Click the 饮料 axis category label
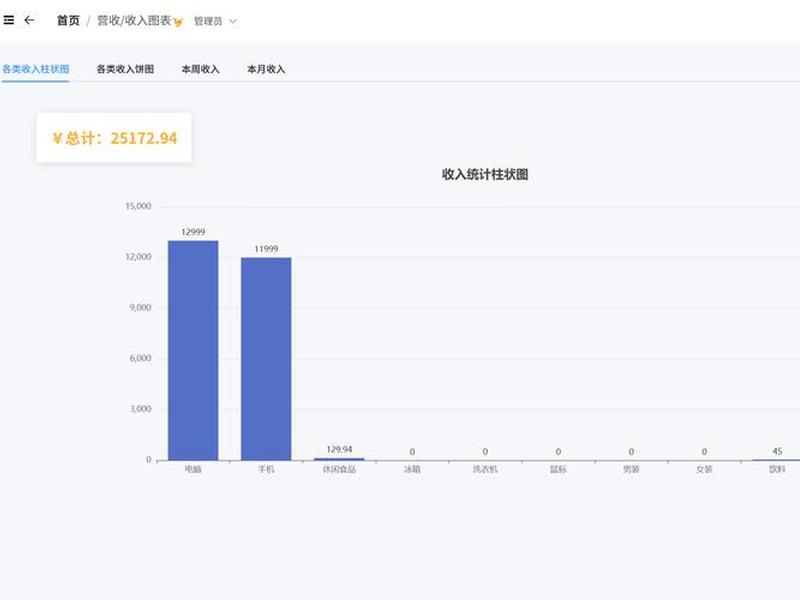Viewport: 800px width, 600px height. 777,469
